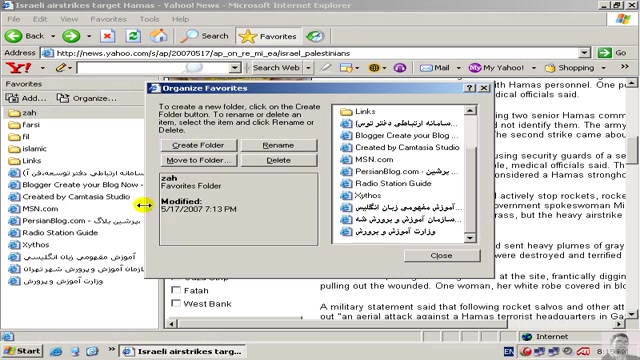This screenshot has width=640, height=360.
Task: Click the Yahoo toolbar highlighter icon
Action: tap(325, 67)
